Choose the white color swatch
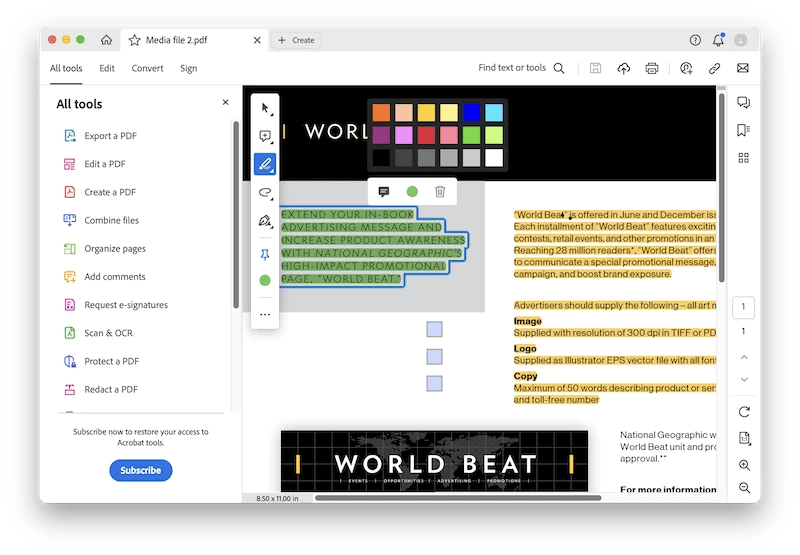The height and width of the screenshot is (555, 800). [x=494, y=158]
